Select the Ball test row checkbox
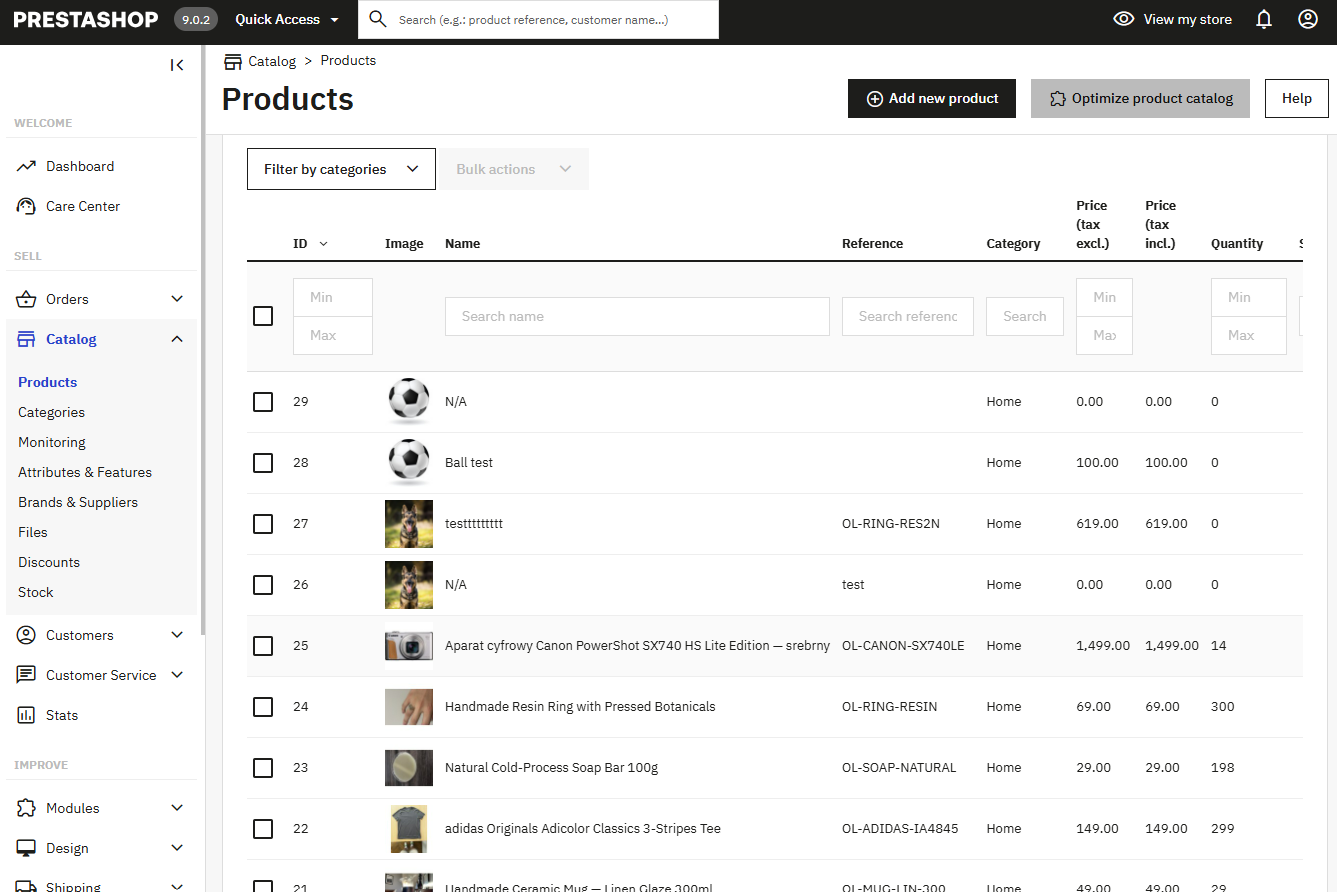The height and width of the screenshot is (892, 1337). pyautogui.click(x=263, y=463)
